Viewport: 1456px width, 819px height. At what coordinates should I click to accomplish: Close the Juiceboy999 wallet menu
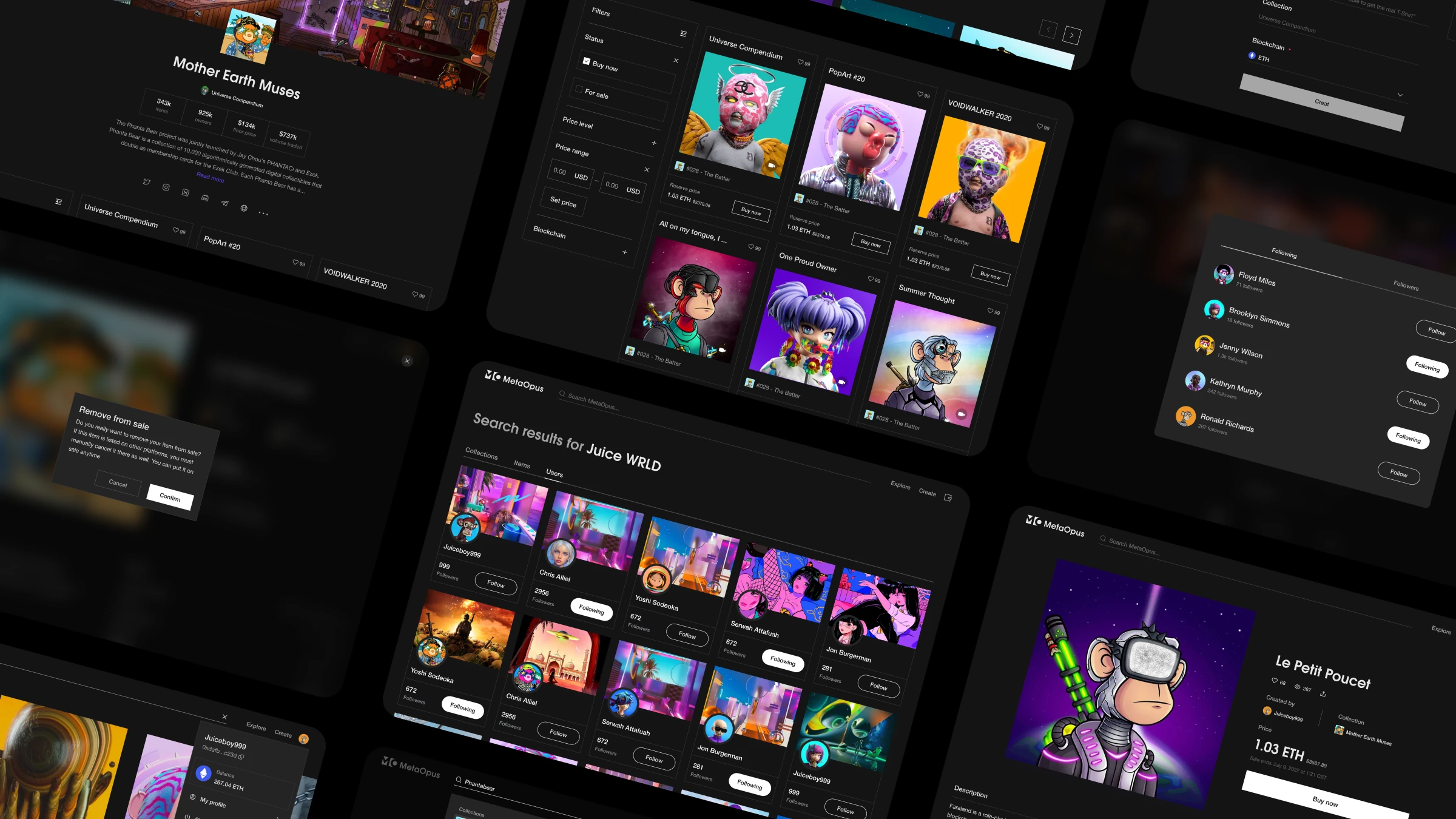pos(224,716)
